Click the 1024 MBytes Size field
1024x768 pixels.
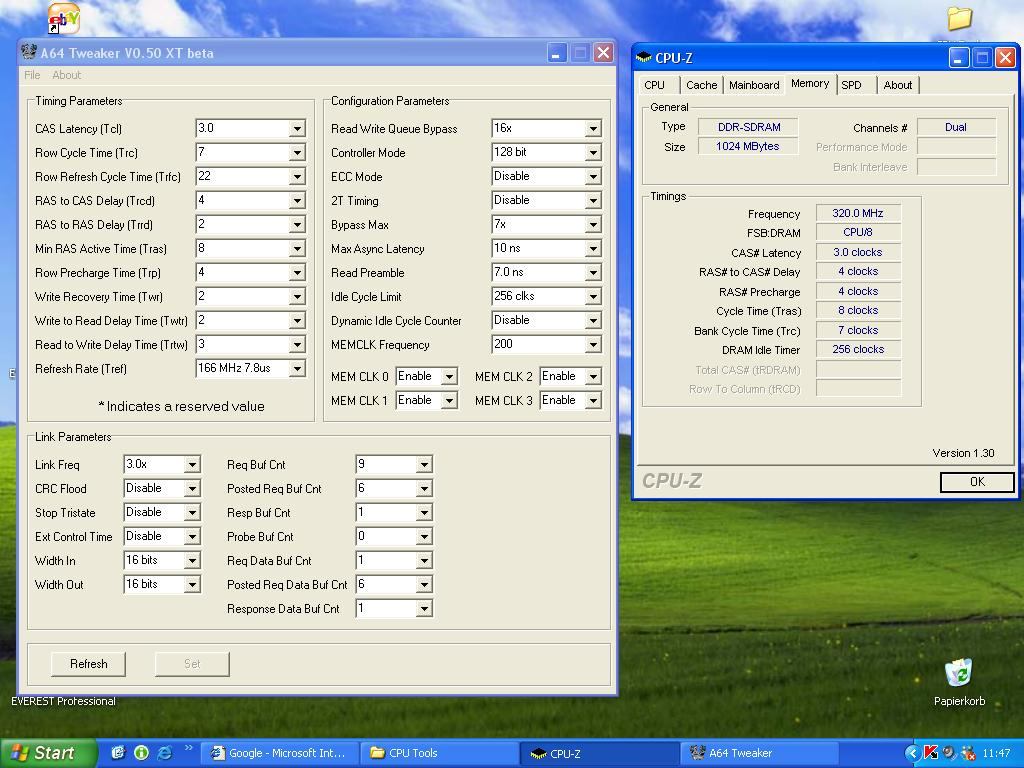click(x=748, y=146)
